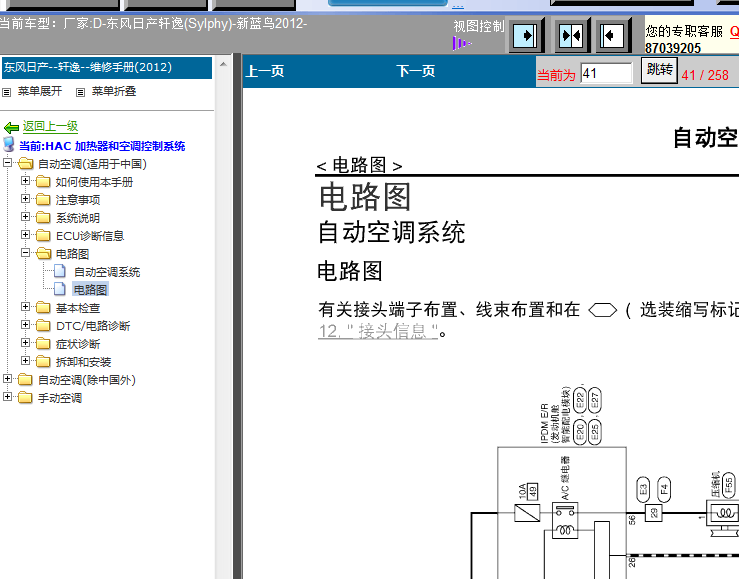
Task: Click the 41 / 258 page counter
Action: point(705,75)
